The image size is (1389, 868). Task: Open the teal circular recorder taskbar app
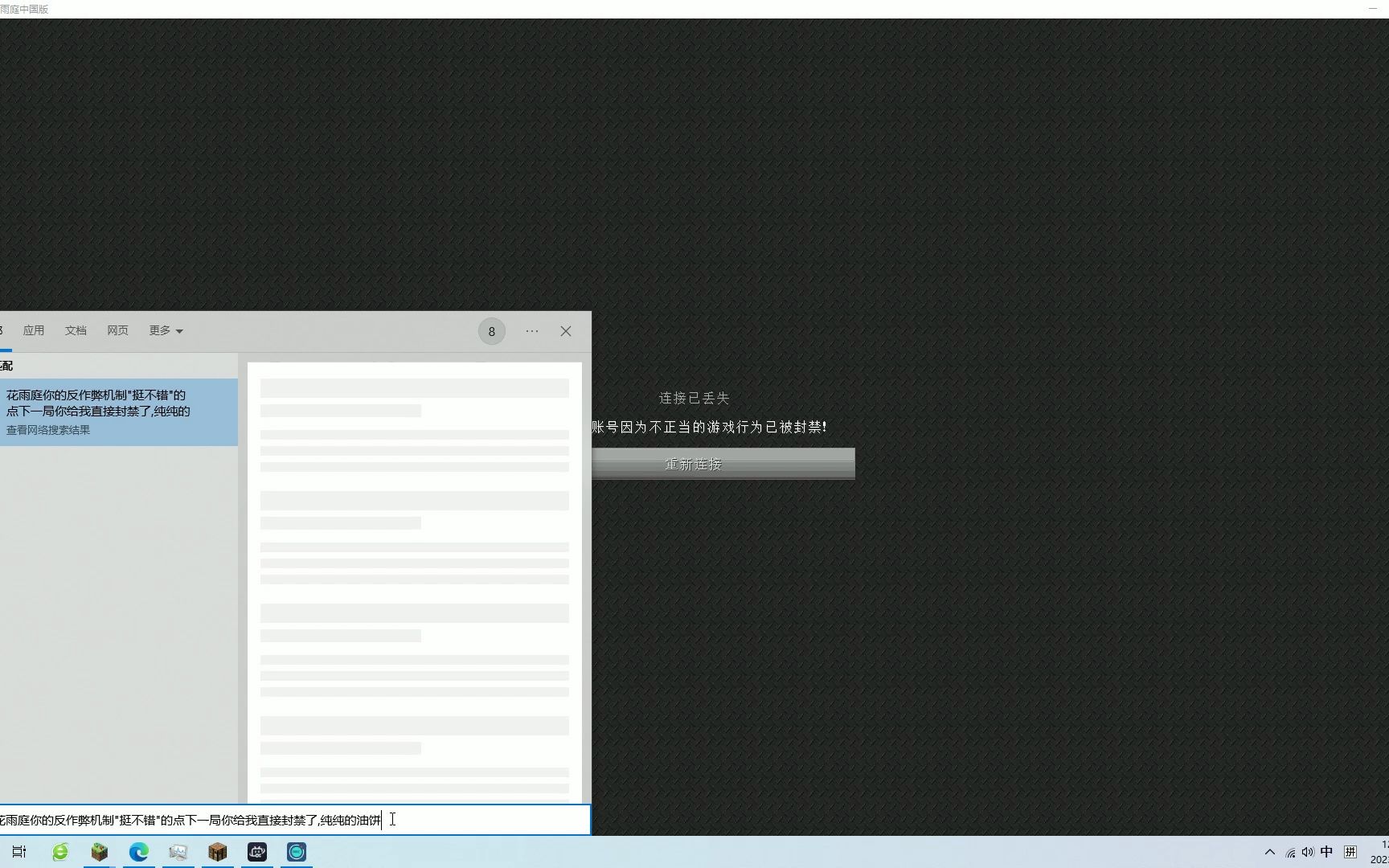pos(297,852)
